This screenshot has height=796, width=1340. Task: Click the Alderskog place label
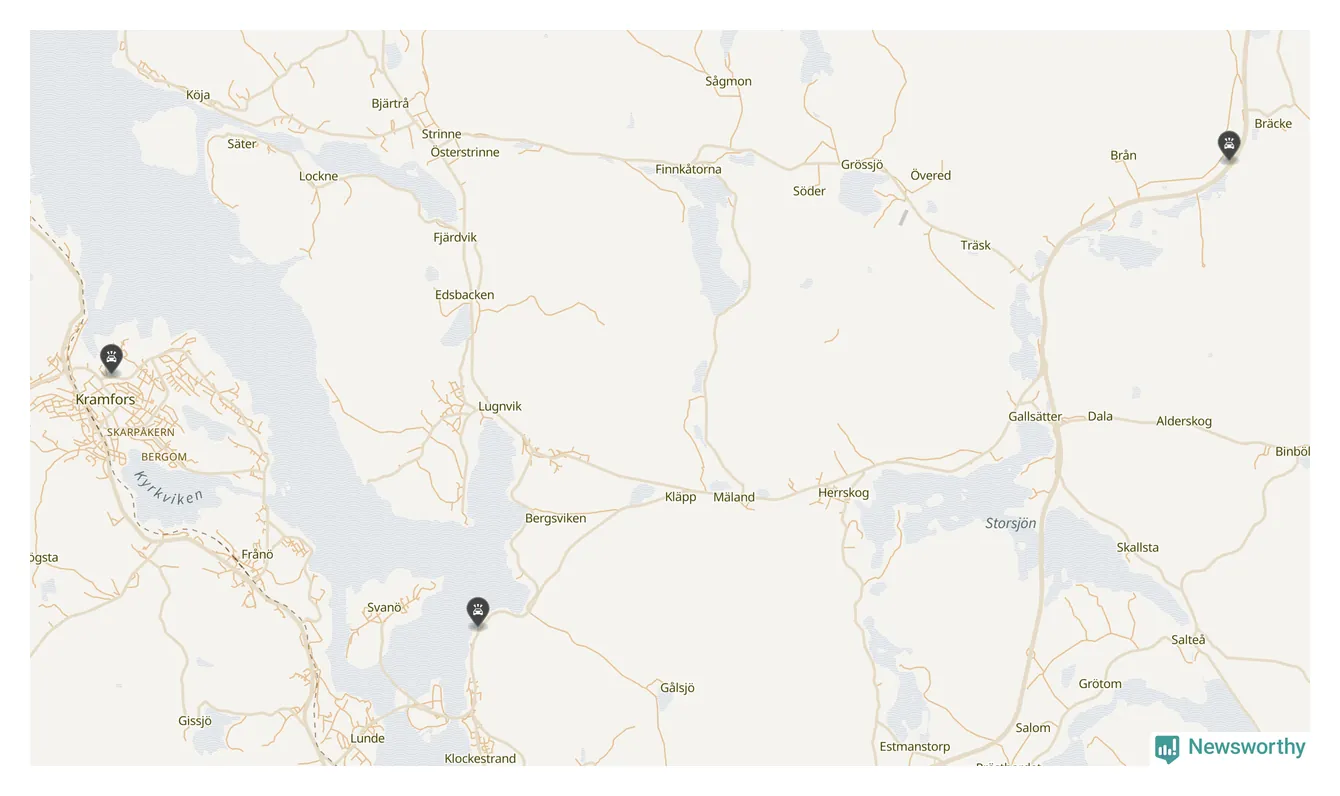tap(1184, 422)
